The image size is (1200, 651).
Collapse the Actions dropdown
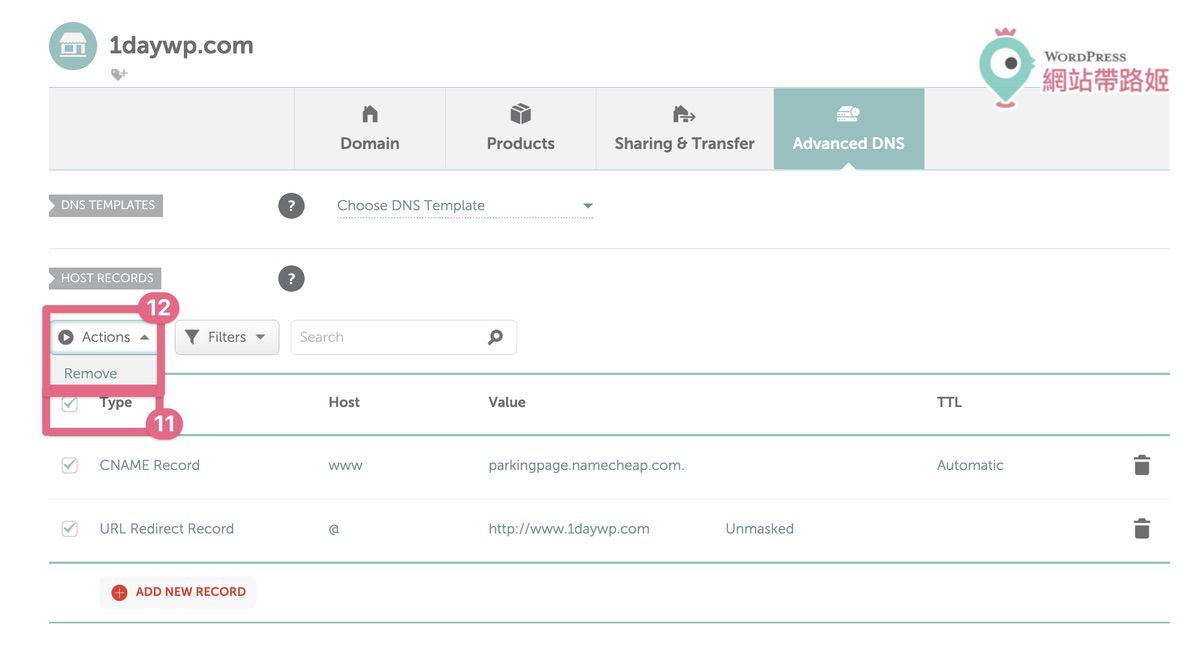(105, 337)
